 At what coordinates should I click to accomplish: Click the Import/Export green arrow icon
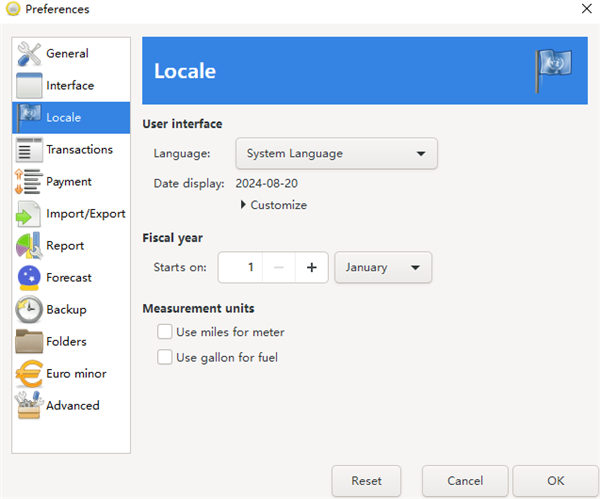(x=29, y=214)
